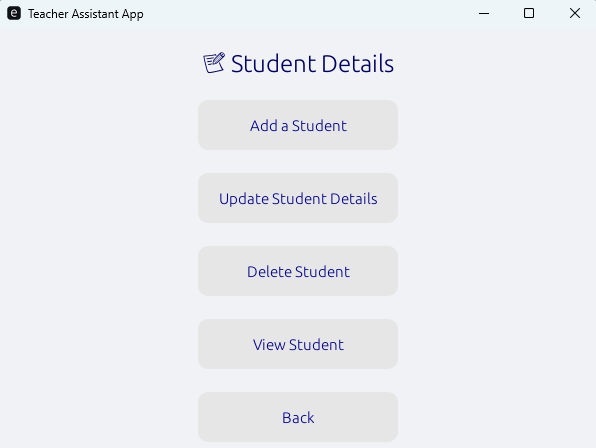Click the Teacher Assistant App title text

coord(86,14)
